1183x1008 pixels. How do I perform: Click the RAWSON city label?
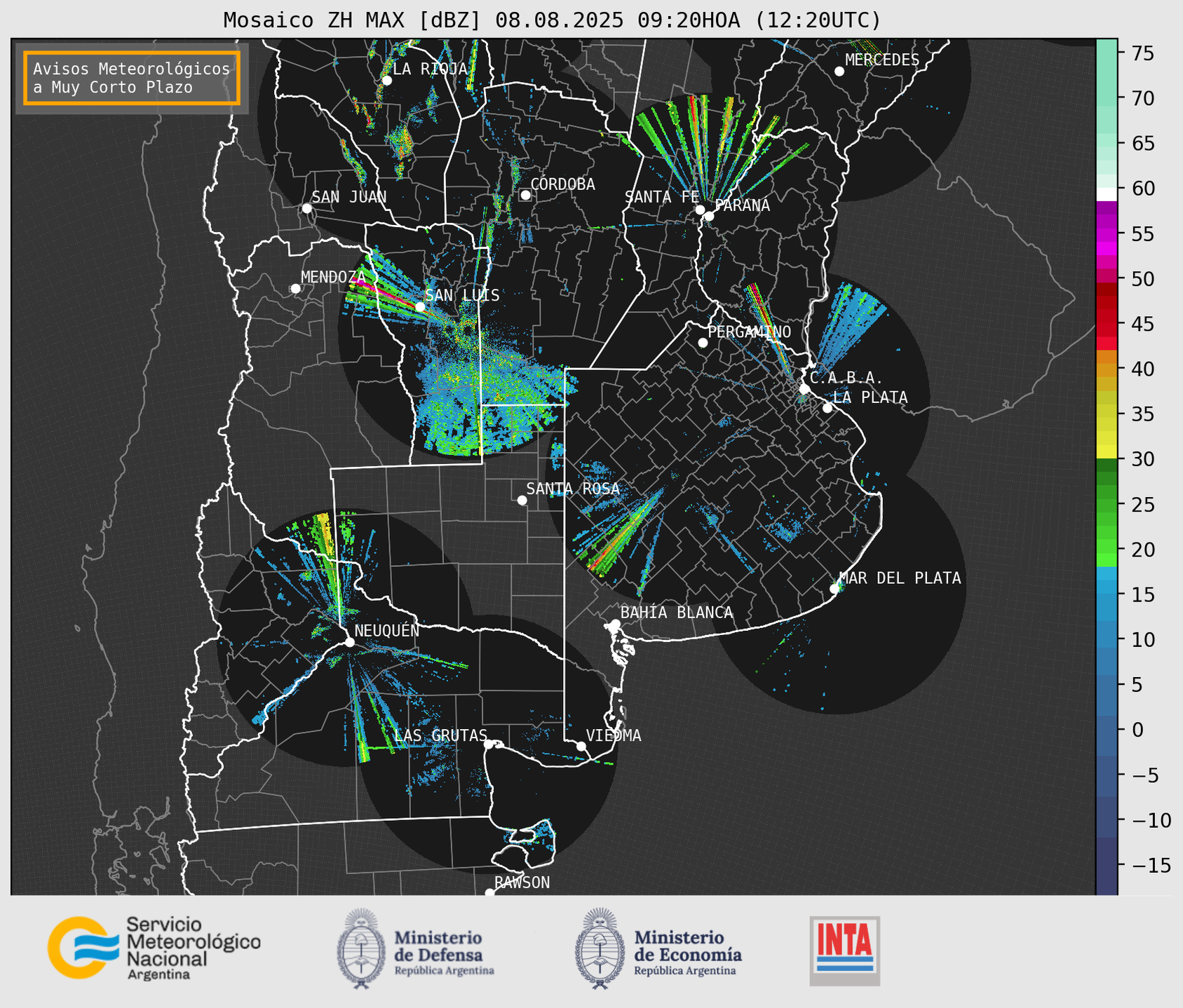pyautogui.click(x=522, y=883)
